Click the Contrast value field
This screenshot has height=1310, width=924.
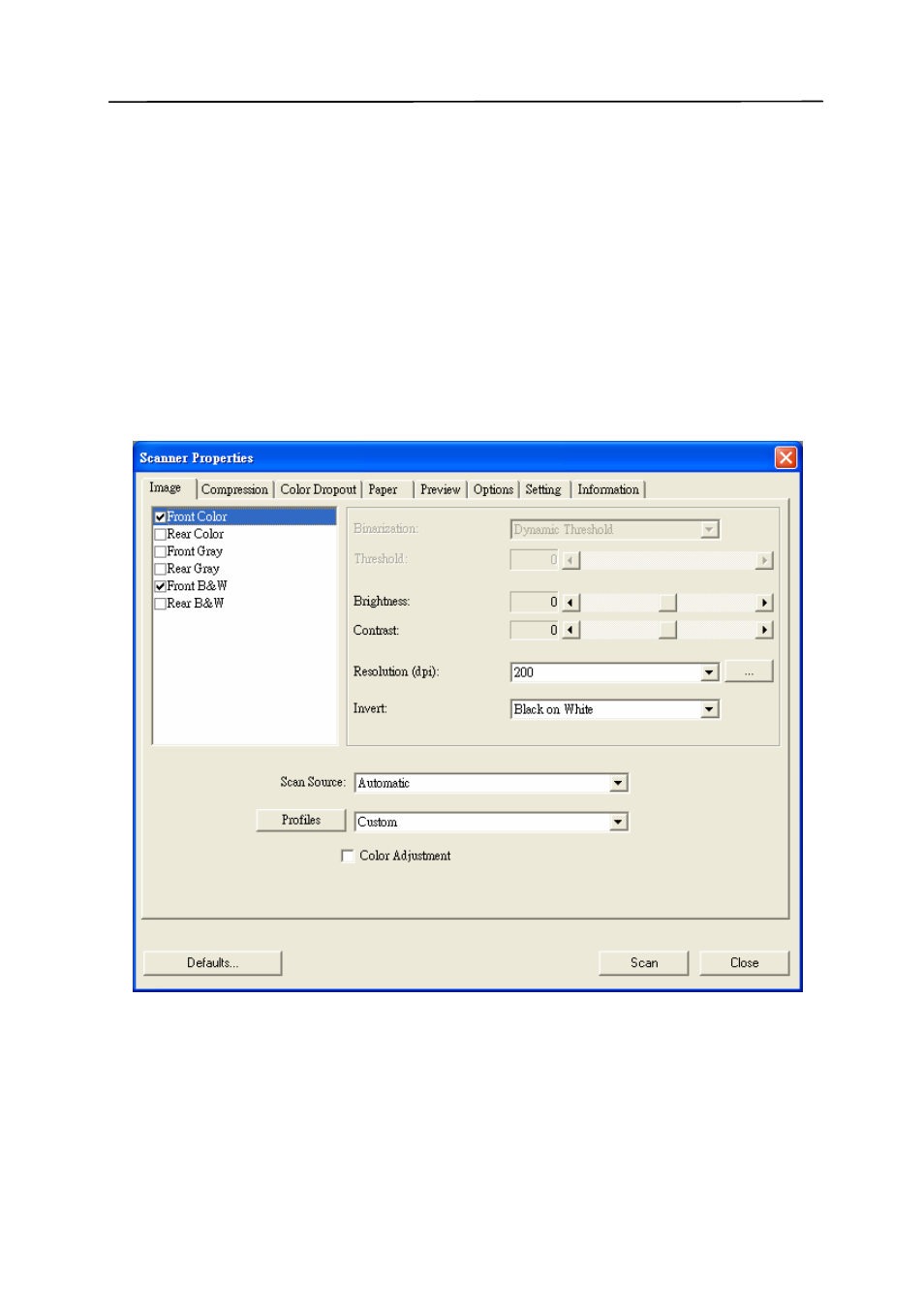[535, 631]
